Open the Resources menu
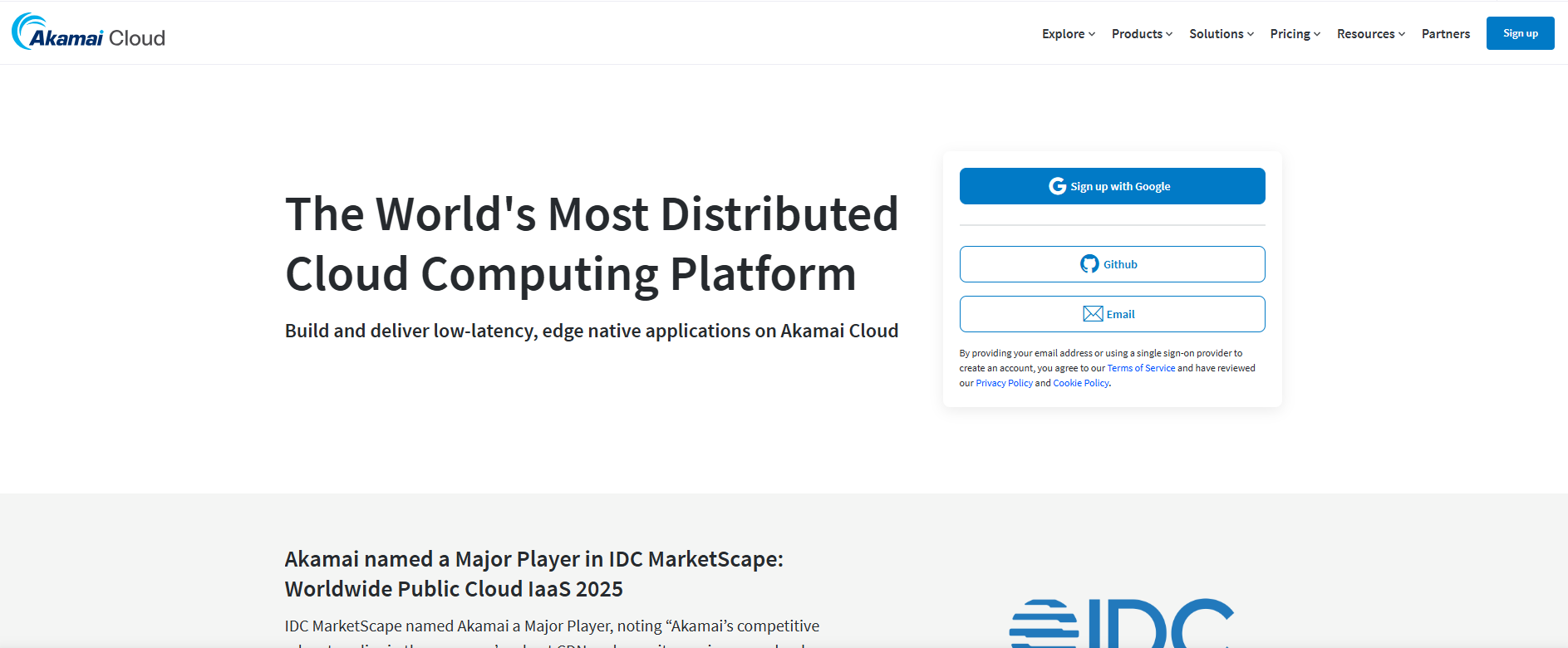This screenshot has width=1568, height=648. point(1371,34)
